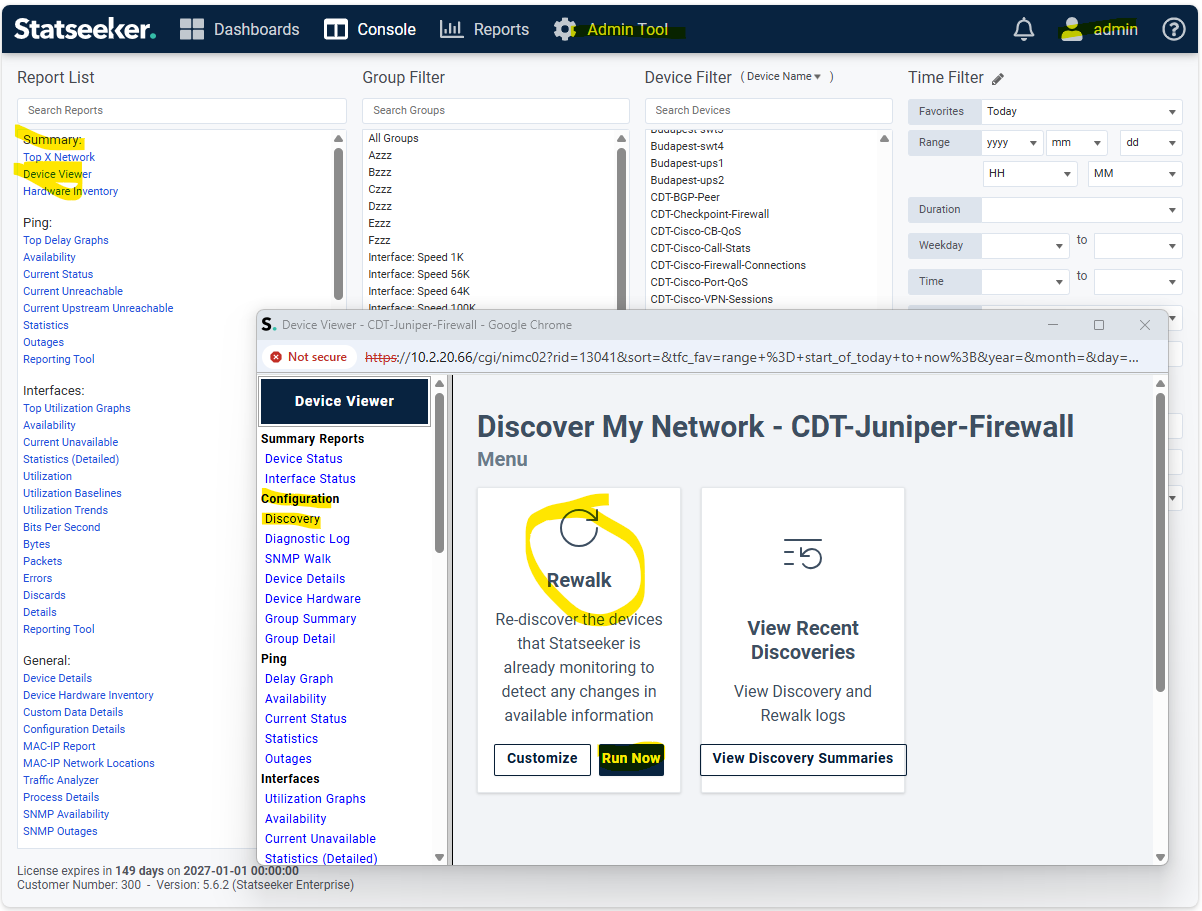Open SNMP Walk in sidebar
Screen dimensions: 1202x911
pyautogui.click(x=298, y=559)
